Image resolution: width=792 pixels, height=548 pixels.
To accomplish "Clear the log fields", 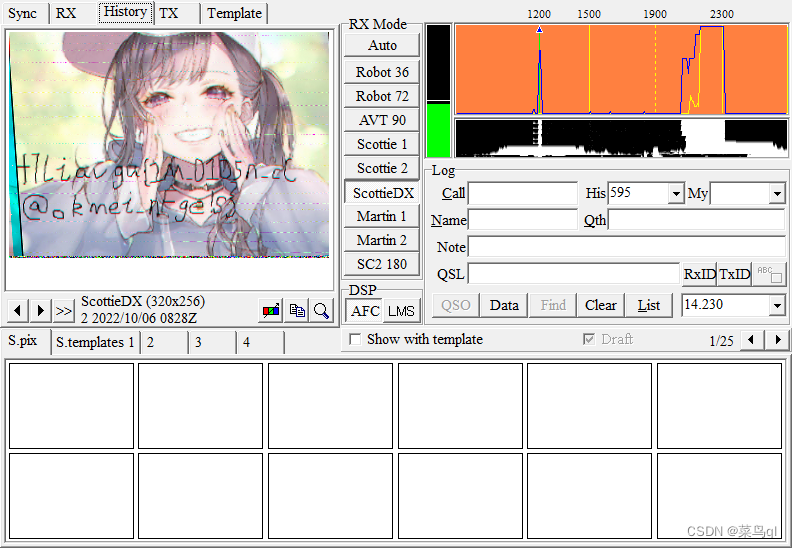I will pos(601,305).
